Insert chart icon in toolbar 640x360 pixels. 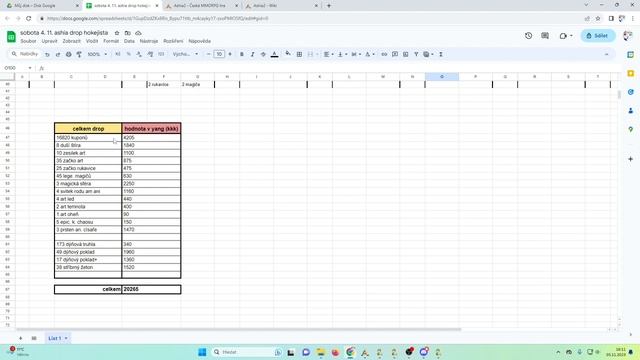[405, 54]
